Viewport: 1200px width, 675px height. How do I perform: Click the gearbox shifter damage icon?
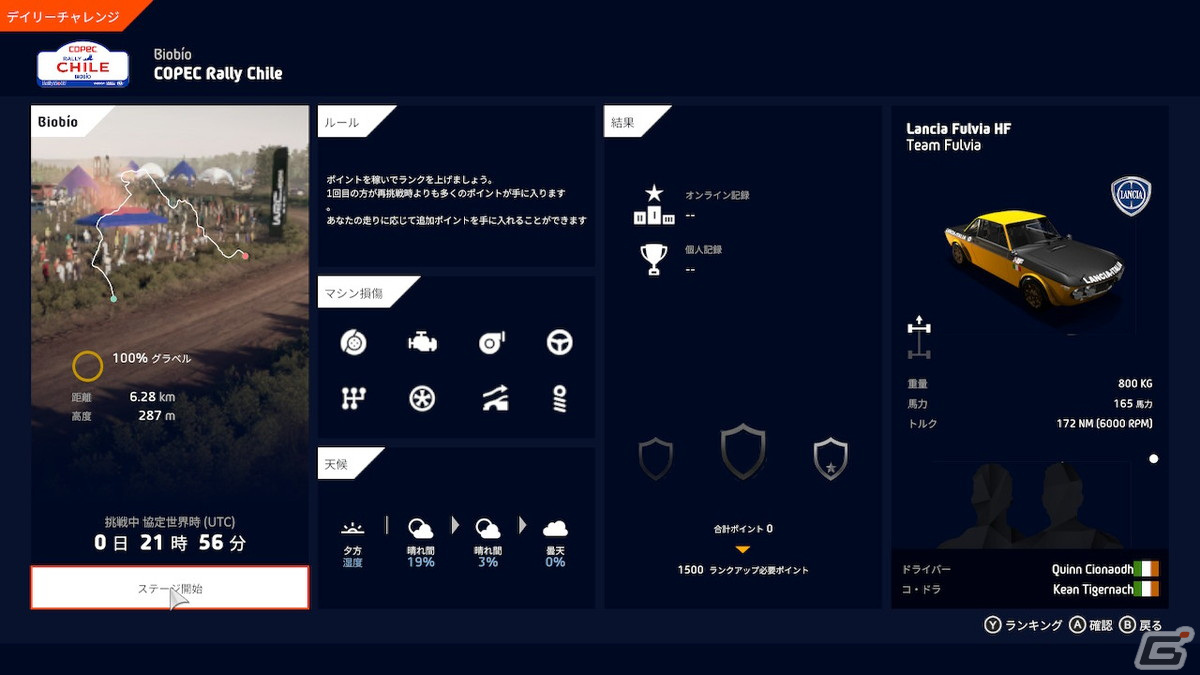point(353,398)
